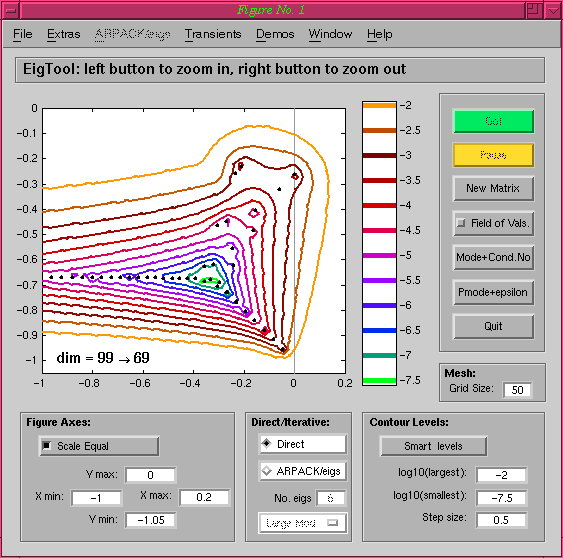Open the File menu
Image resolution: width=563 pixels, height=558 pixels.
[x=23, y=34]
